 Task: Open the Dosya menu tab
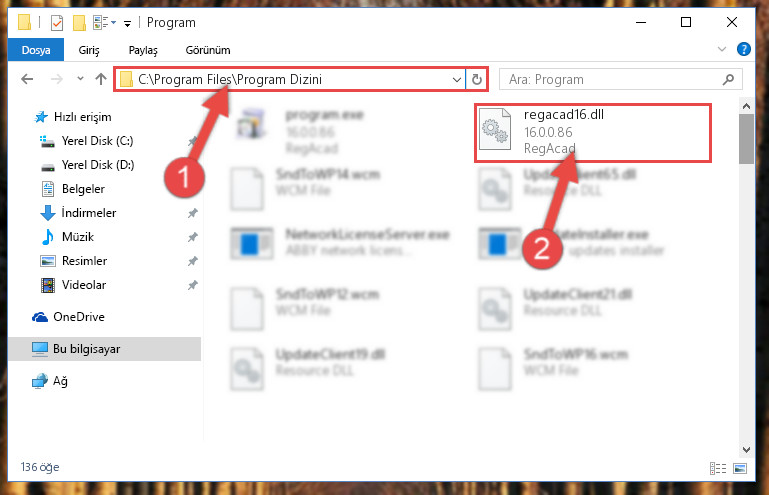tap(36, 50)
